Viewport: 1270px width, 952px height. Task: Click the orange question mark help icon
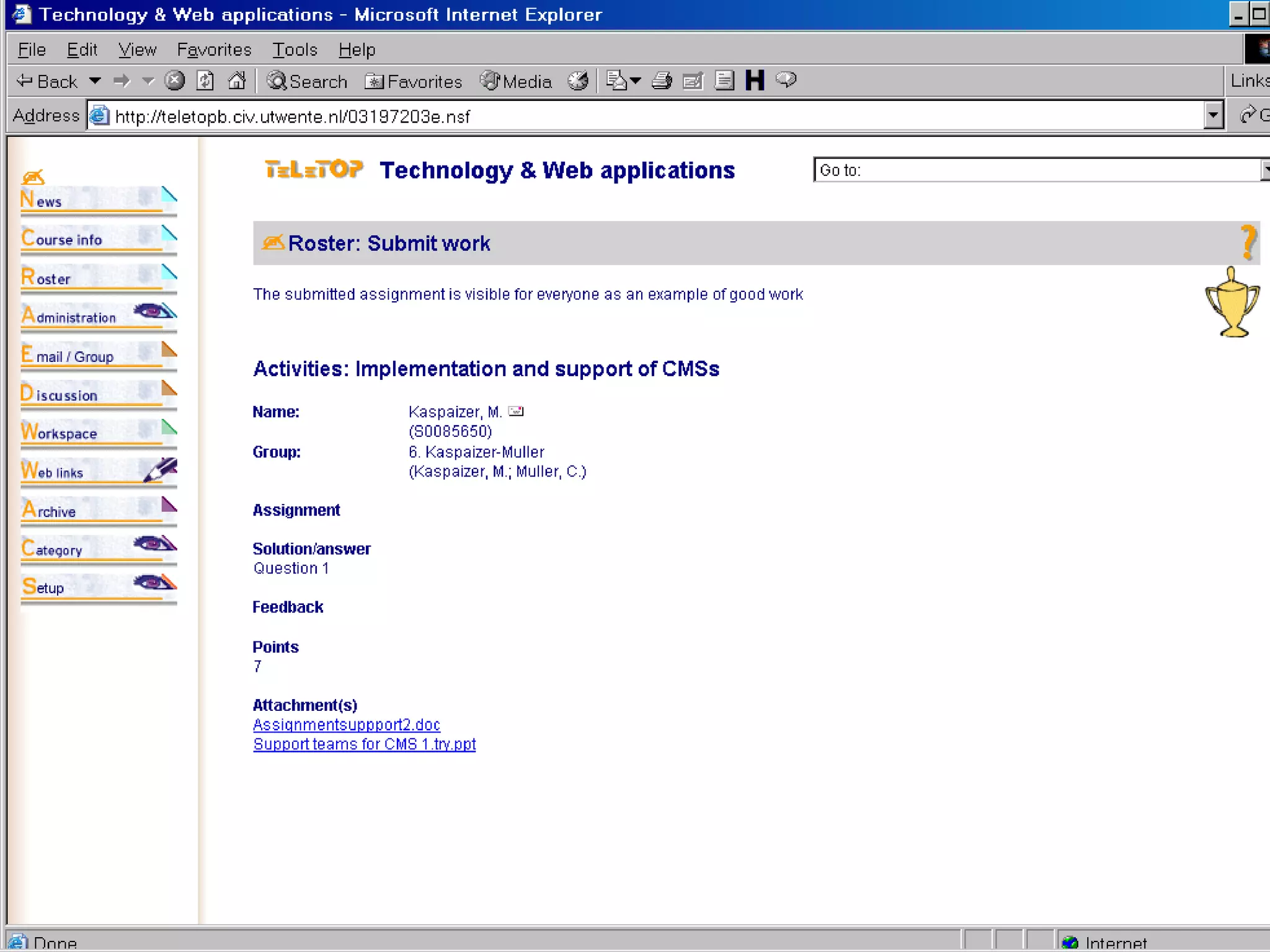[1248, 242]
